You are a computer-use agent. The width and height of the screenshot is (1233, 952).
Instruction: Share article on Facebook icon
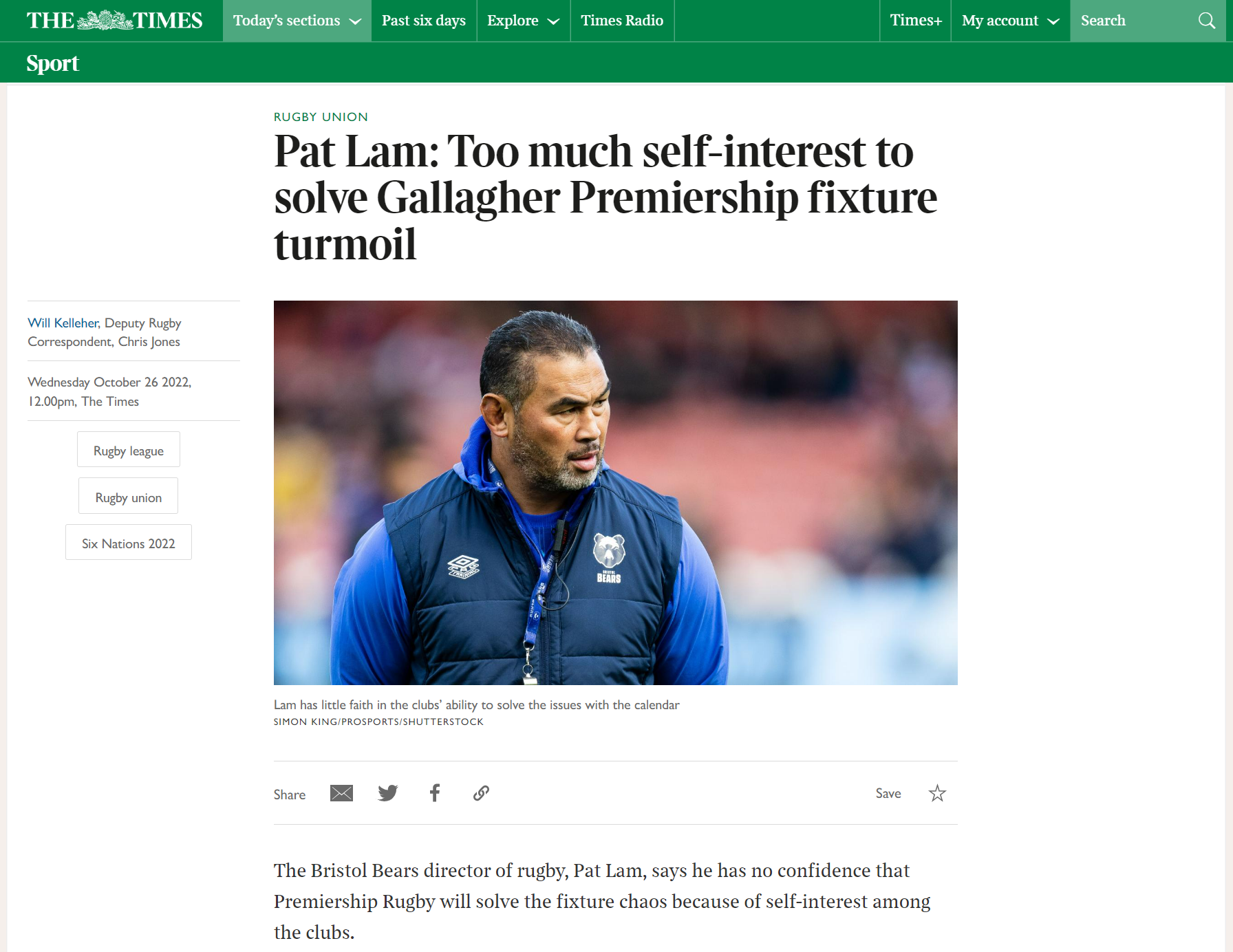pos(435,793)
